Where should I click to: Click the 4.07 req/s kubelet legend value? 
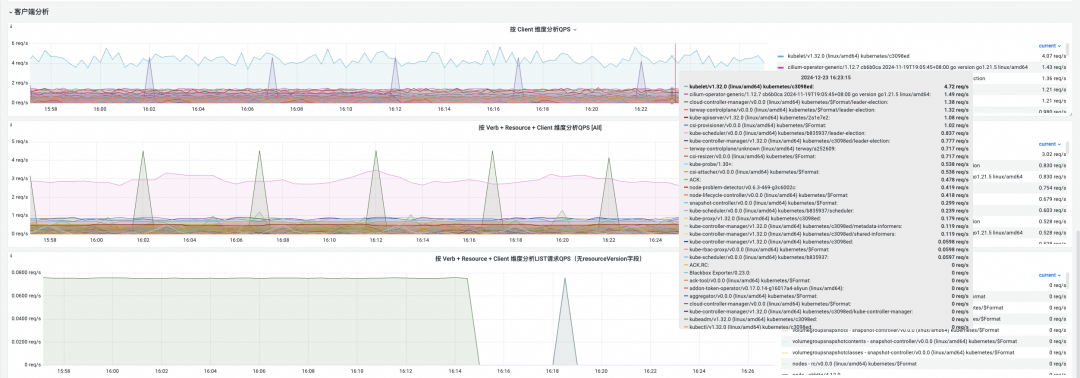tap(1054, 56)
